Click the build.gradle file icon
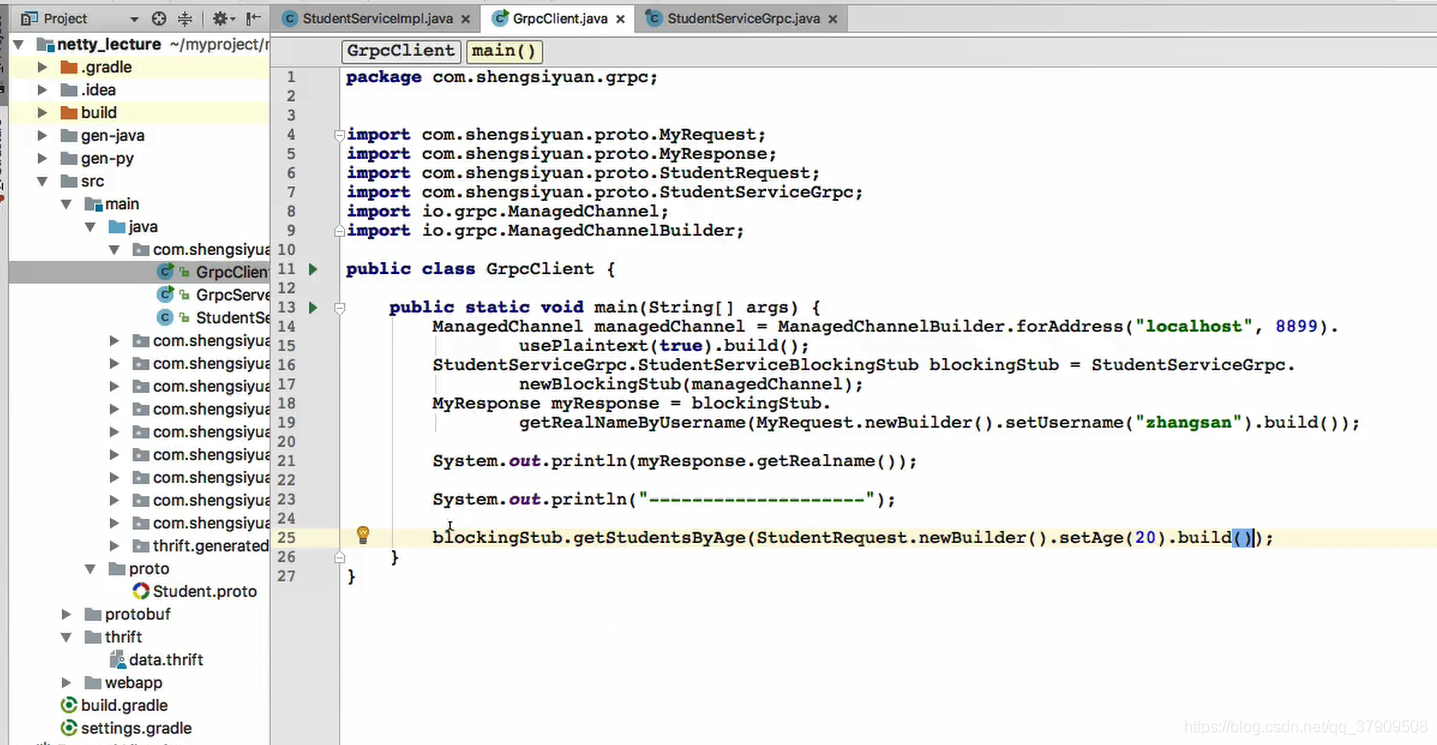The width and height of the screenshot is (1437, 745). pos(69,706)
